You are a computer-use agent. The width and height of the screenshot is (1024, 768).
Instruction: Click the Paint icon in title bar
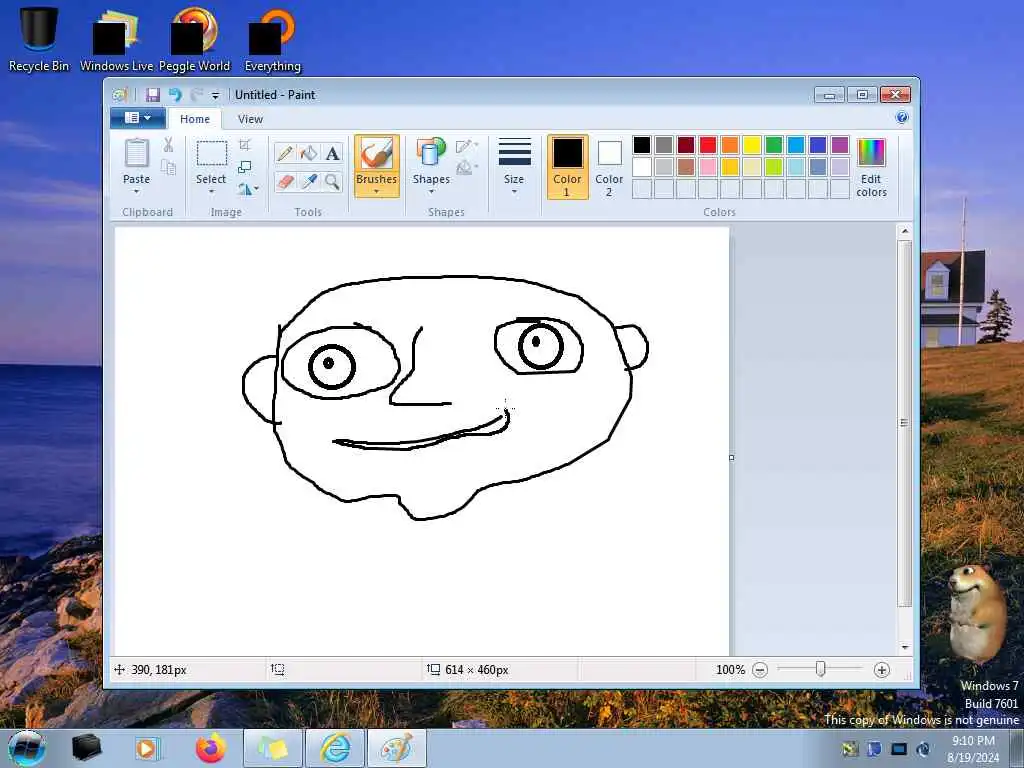(x=120, y=95)
